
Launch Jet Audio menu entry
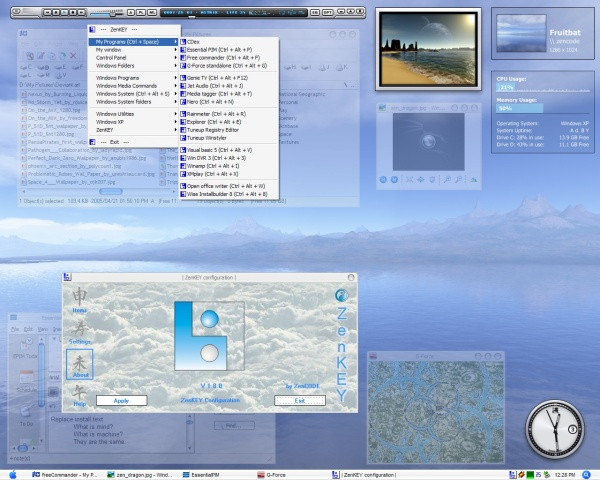tap(228, 86)
